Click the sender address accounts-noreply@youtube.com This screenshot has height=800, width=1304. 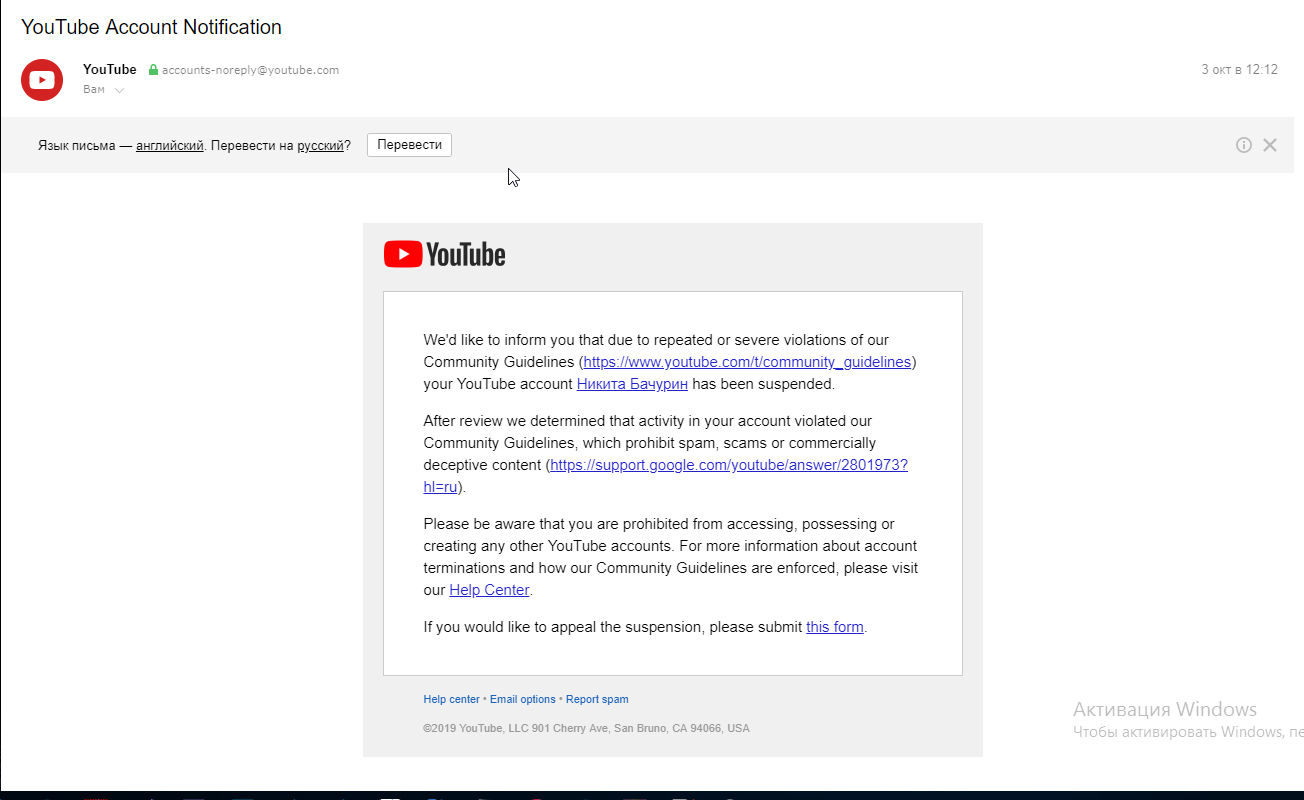click(x=250, y=70)
